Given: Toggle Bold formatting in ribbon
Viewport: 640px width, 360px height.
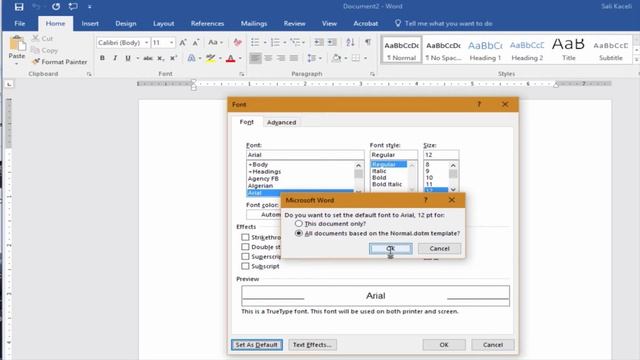Looking at the screenshot, I should click(x=102, y=58).
